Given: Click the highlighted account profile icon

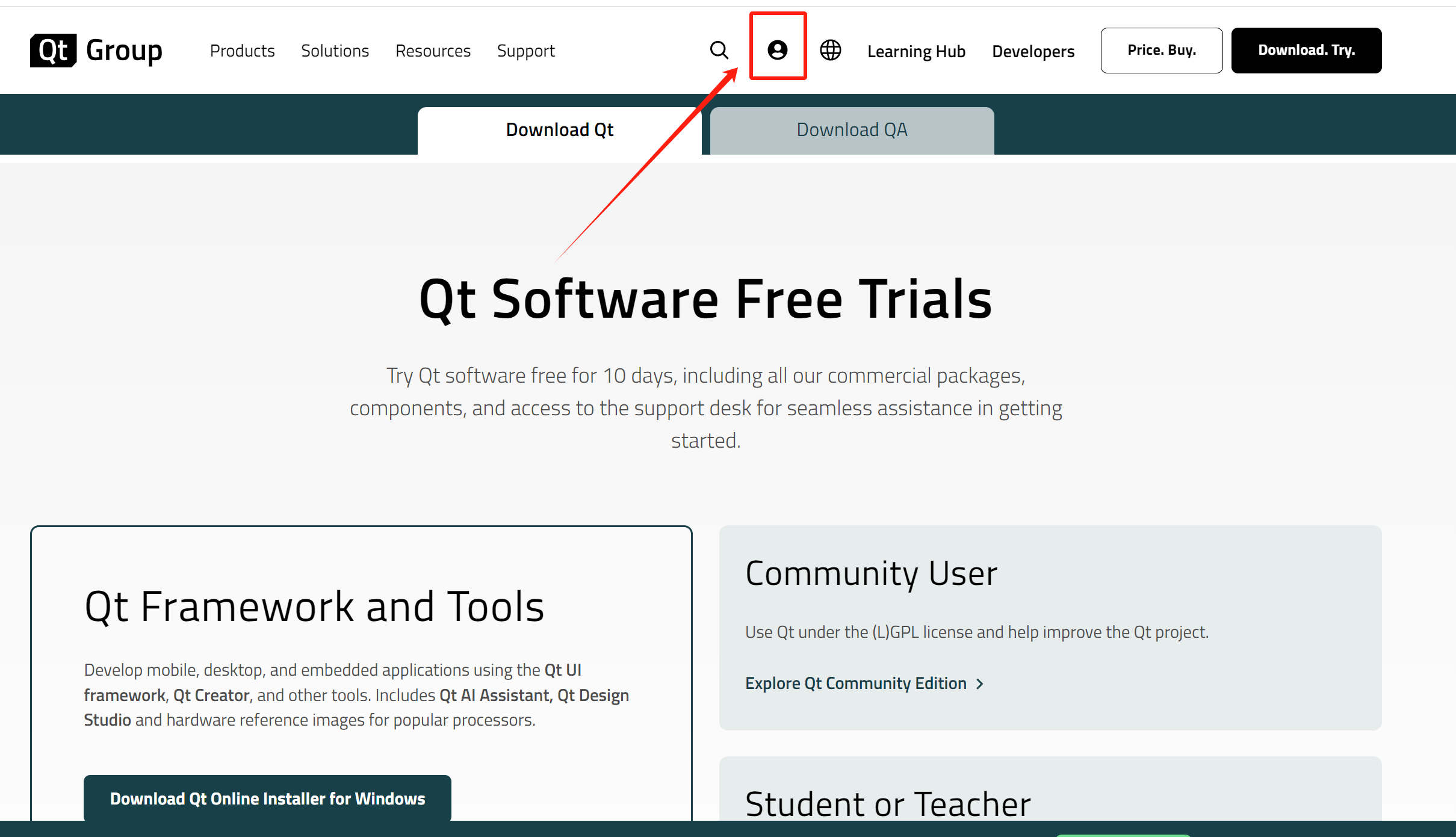Looking at the screenshot, I should tap(778, 50).
